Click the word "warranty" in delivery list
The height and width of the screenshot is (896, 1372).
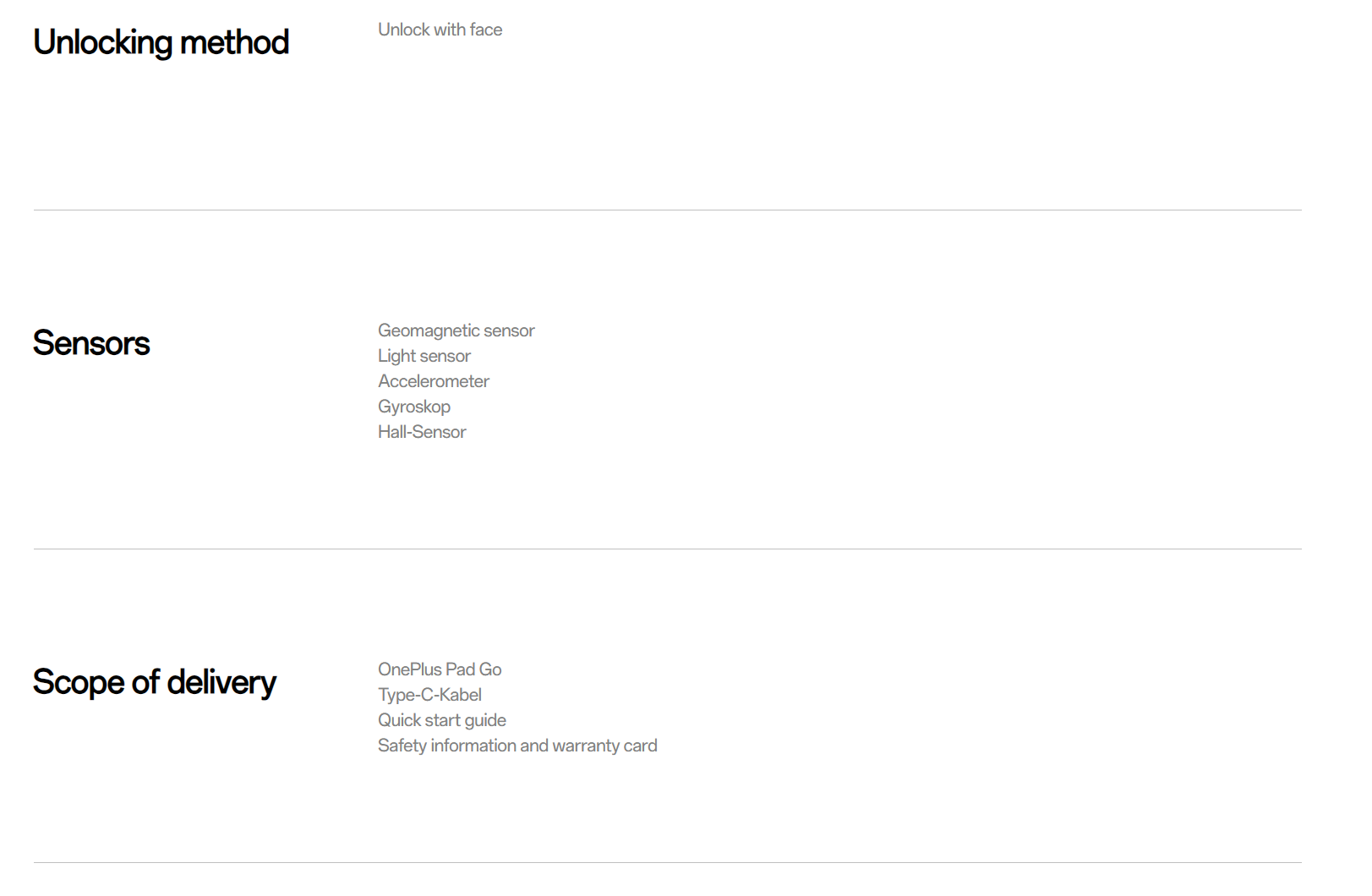[x=586, y=746]
